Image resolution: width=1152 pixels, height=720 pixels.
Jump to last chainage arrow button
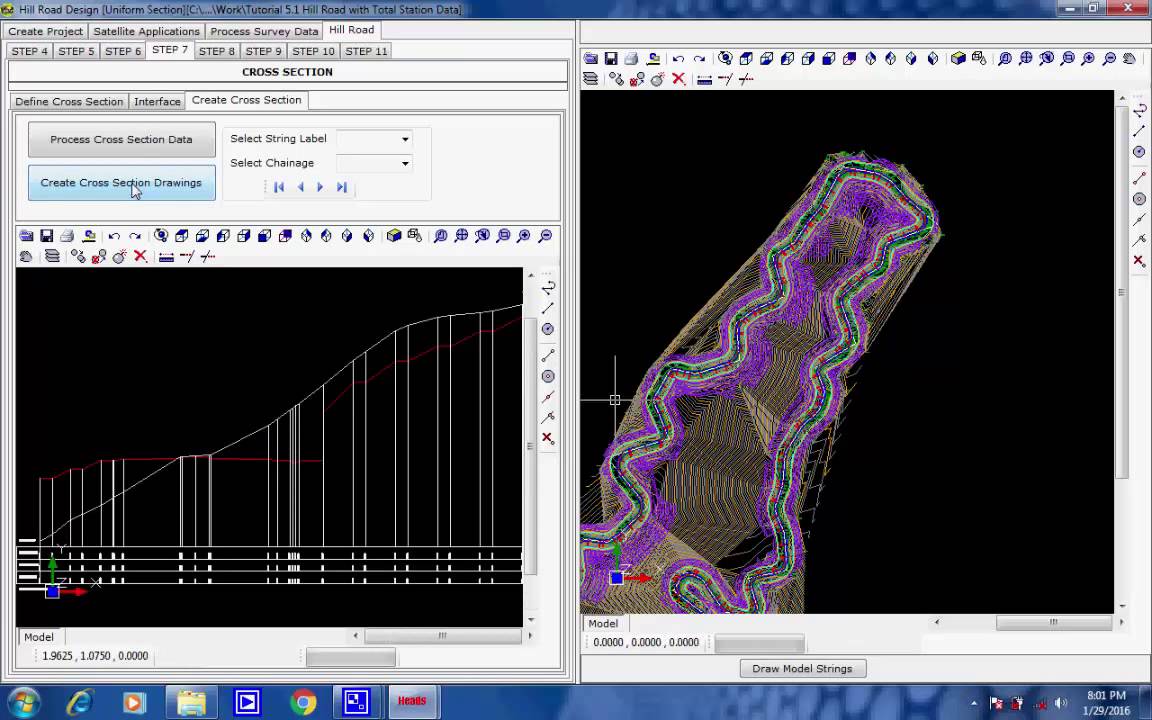pos(342,187)
